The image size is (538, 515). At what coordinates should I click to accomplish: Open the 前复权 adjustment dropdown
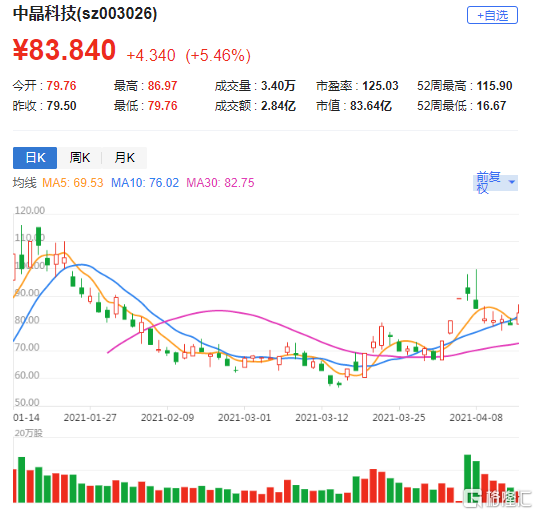tap(495, 183)
